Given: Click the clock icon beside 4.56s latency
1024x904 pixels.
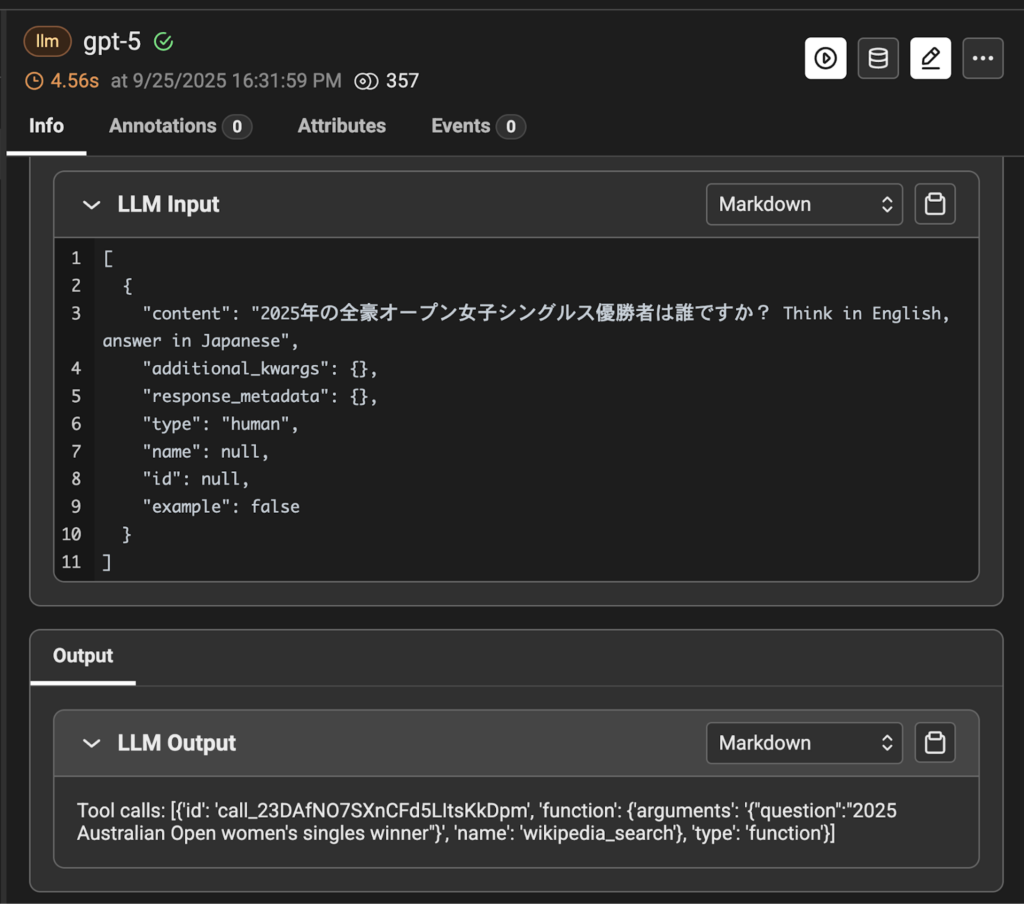Looking at the screenshot, I should pos(34,81).
